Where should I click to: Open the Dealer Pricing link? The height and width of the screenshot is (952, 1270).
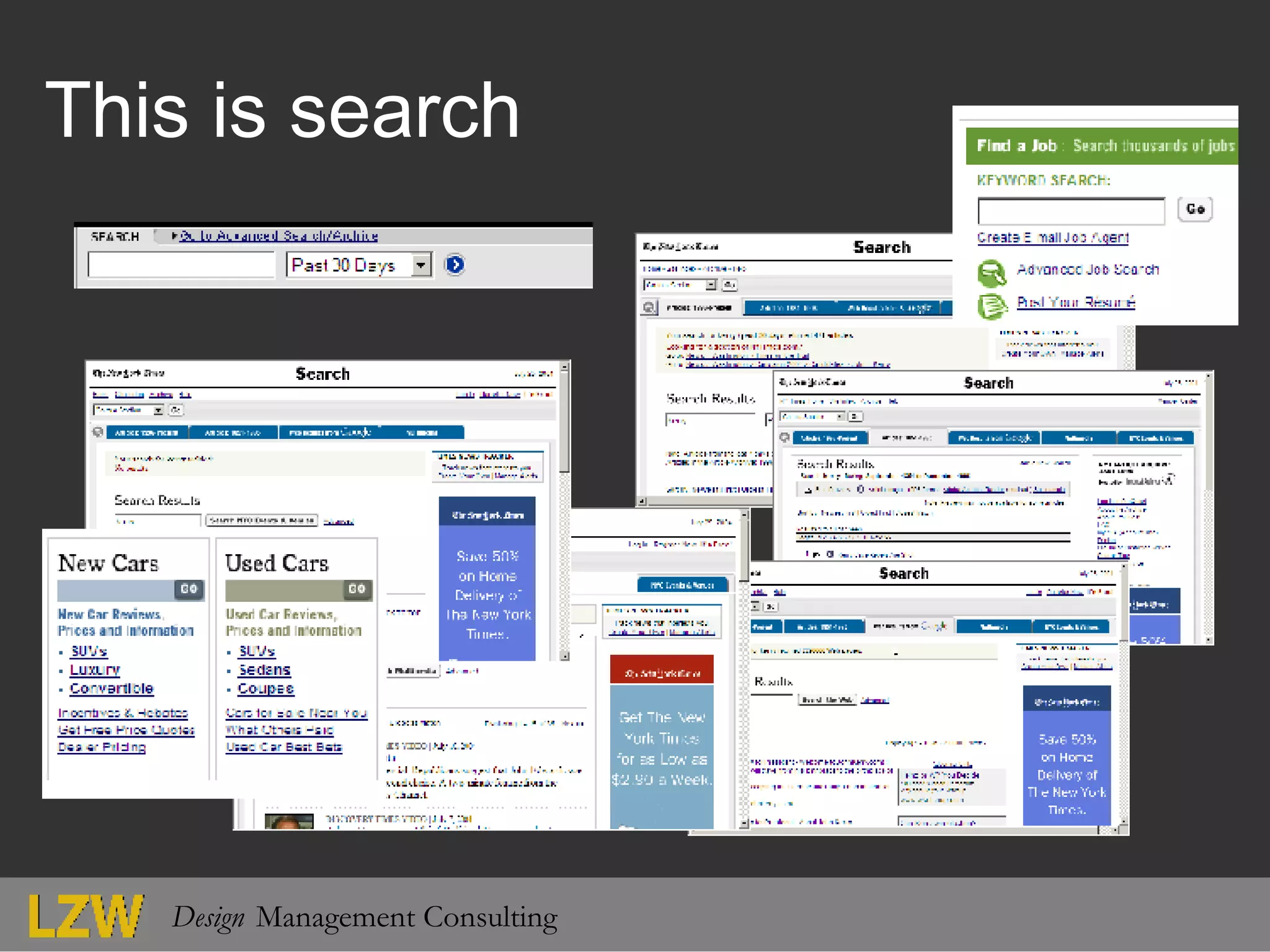point(102,747)
